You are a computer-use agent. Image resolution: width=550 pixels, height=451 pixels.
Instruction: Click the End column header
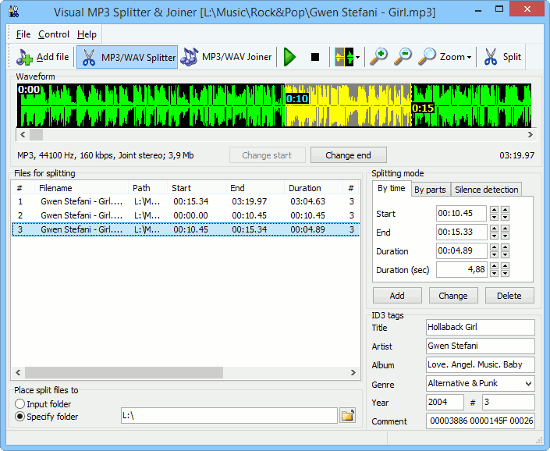pos(255,188)
